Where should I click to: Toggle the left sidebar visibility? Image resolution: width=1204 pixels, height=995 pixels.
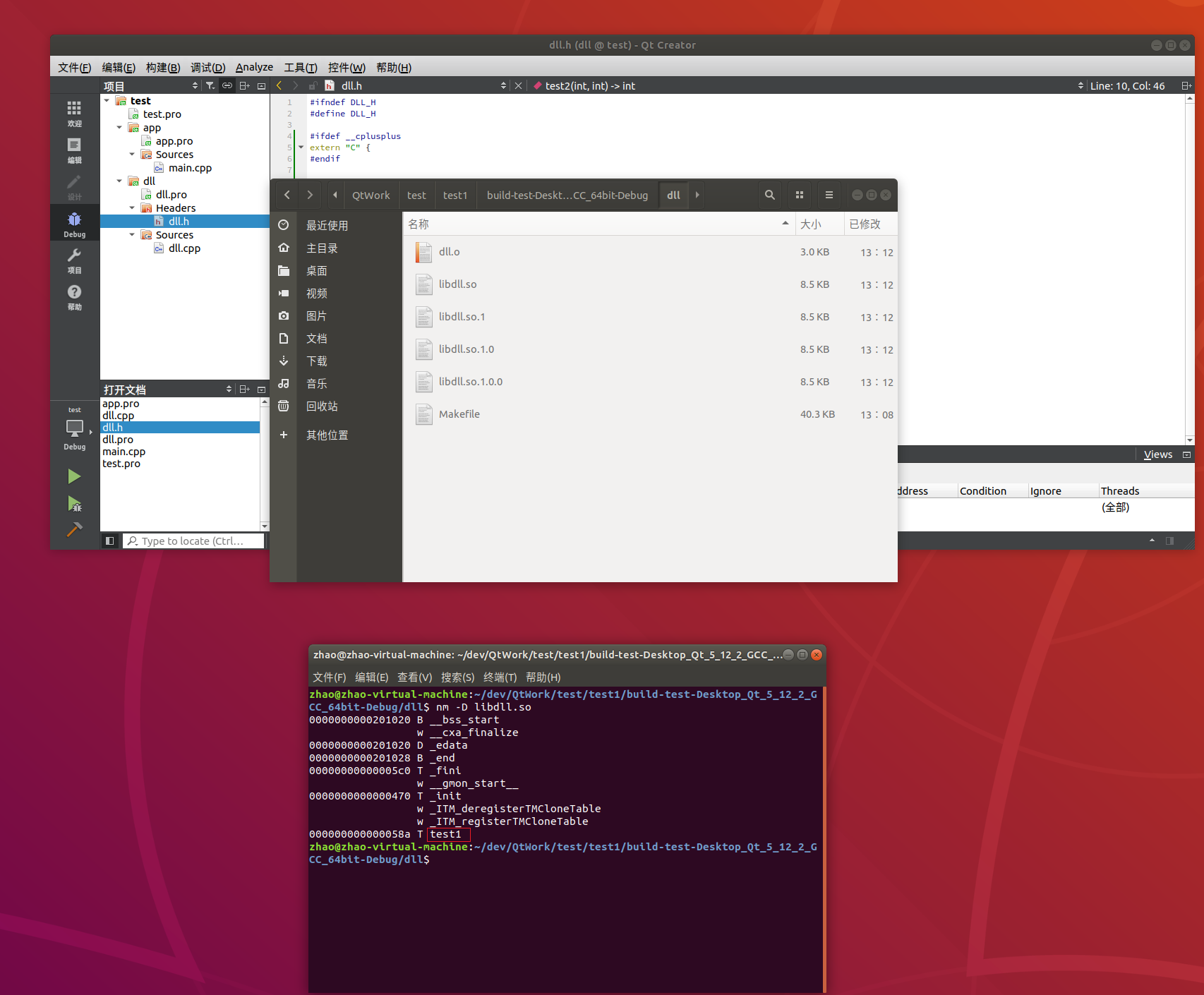coord(109,541)
